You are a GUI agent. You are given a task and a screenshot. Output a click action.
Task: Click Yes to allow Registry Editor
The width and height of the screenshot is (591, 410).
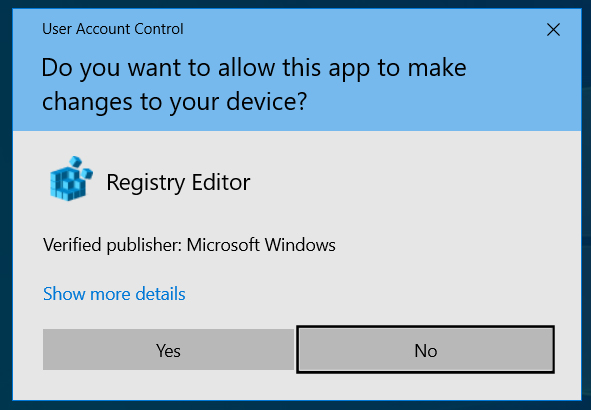tap(168, 350)
